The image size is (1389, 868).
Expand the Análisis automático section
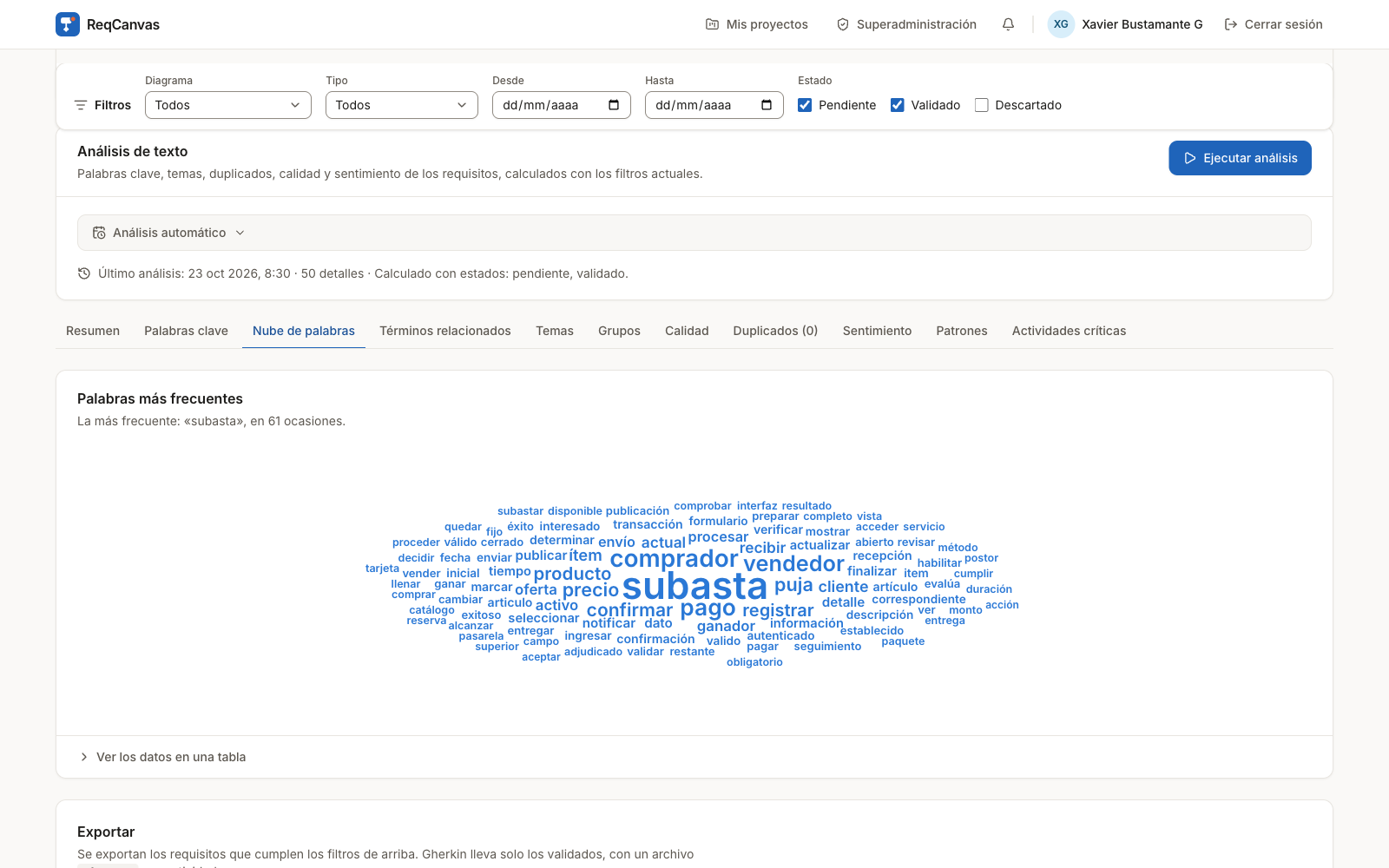click(x=694, y=233)
